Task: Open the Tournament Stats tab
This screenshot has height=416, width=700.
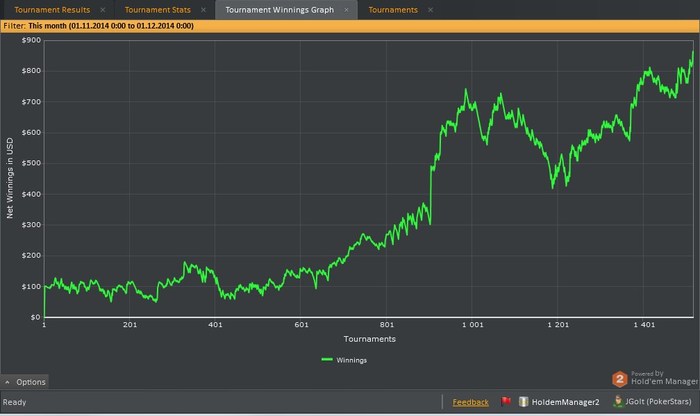Action: [x=158, y=10]
